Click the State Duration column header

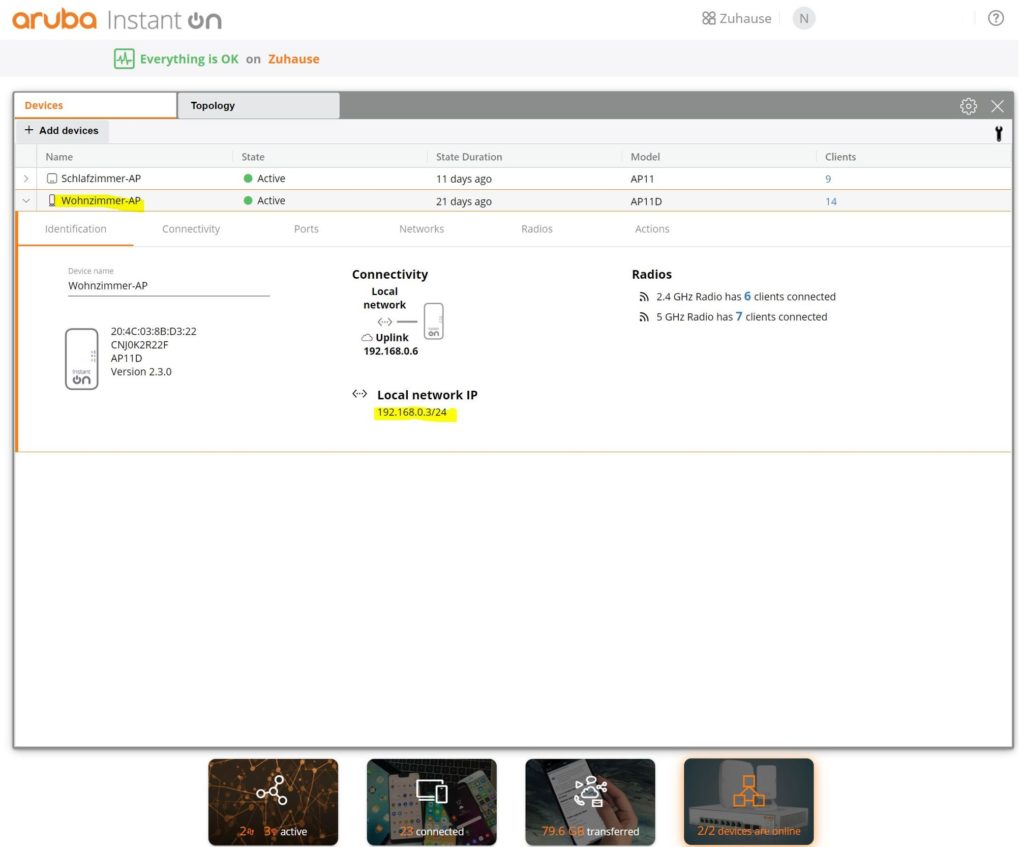click(469, 157)
